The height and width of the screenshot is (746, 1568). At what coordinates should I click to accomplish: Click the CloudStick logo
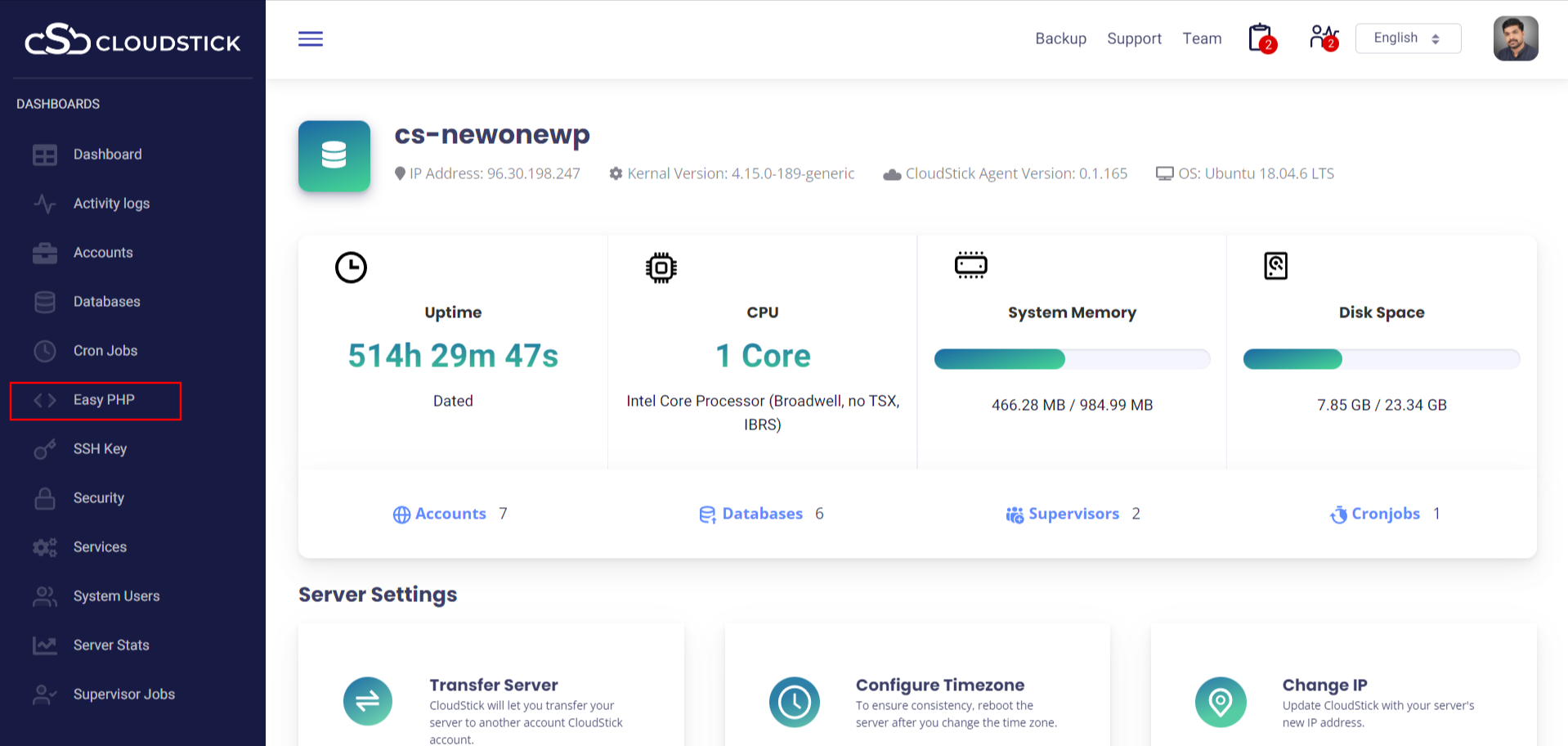[132, 41]
